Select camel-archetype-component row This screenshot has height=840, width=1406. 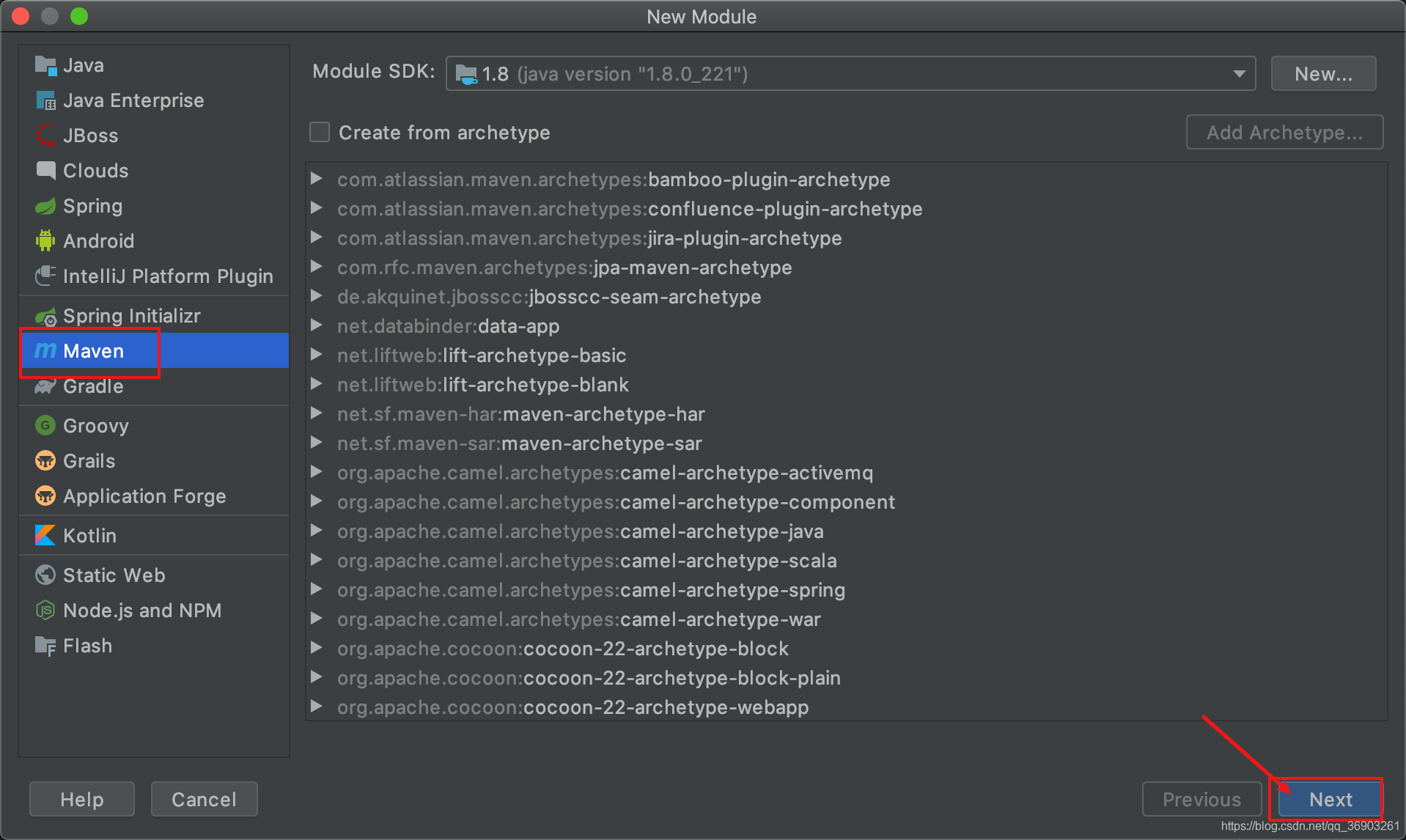coord(846,502)
